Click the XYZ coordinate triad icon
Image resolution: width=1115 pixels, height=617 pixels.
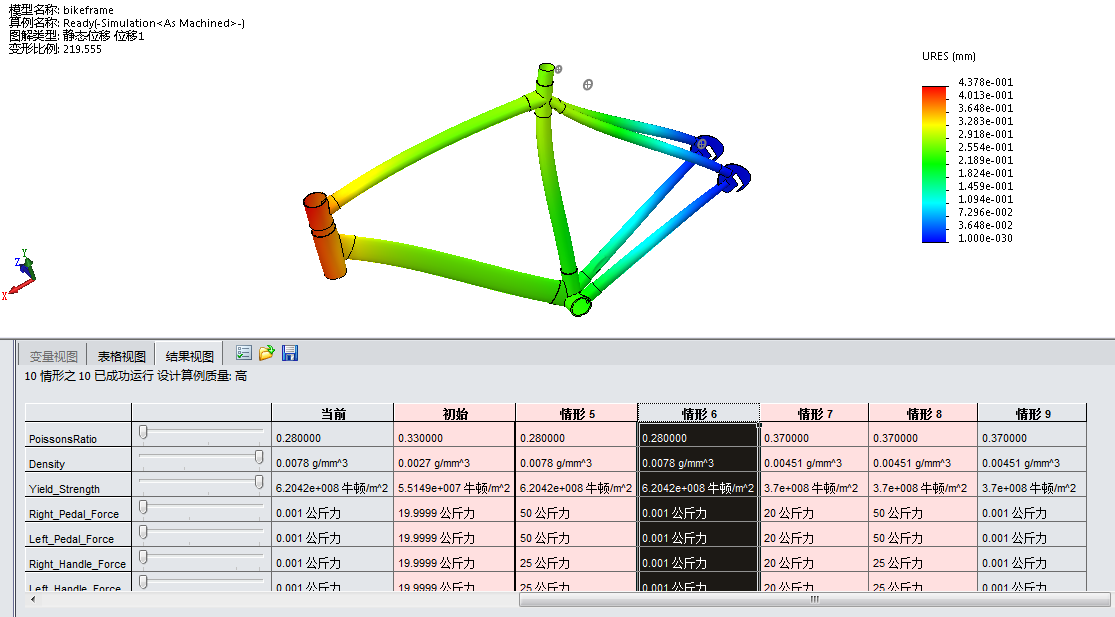[x=23, y=272]
